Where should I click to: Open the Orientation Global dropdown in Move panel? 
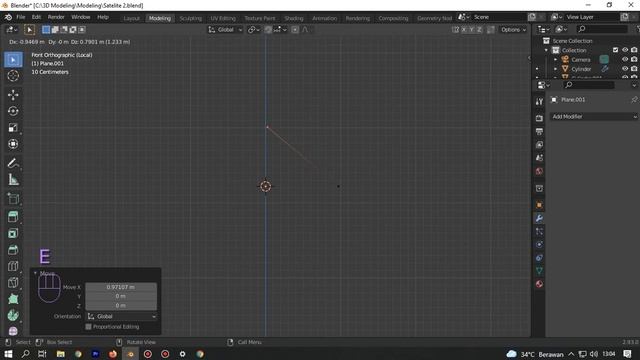click(x=121, y=316)
